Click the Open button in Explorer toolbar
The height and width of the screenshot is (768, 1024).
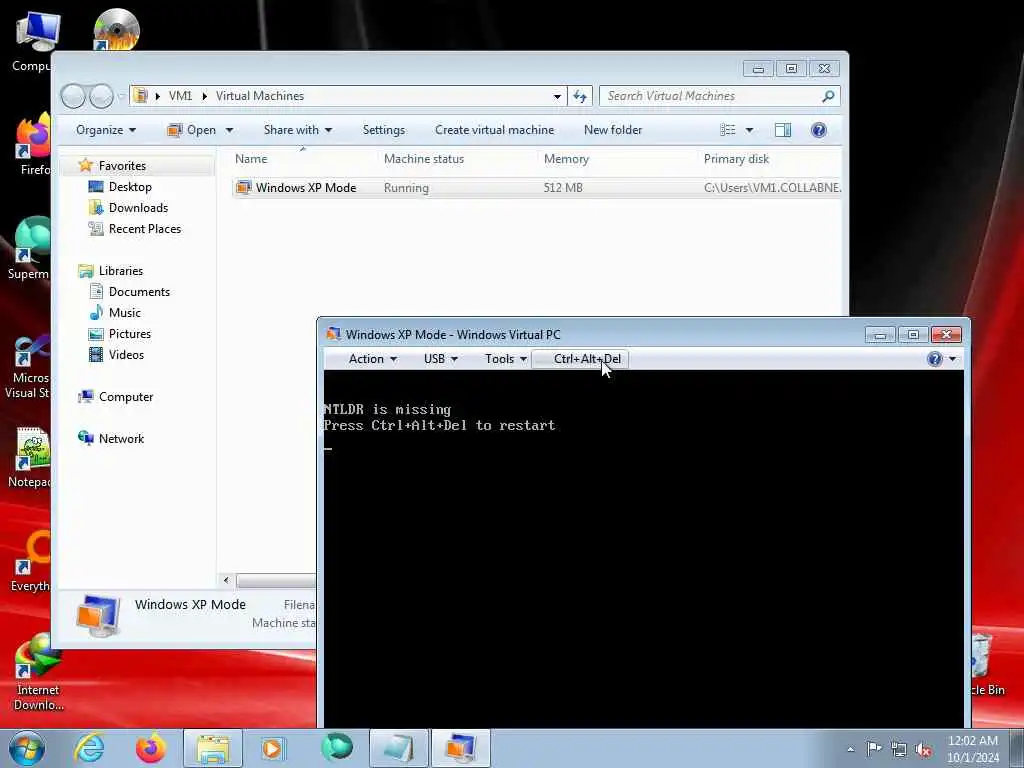pos(192,130)
